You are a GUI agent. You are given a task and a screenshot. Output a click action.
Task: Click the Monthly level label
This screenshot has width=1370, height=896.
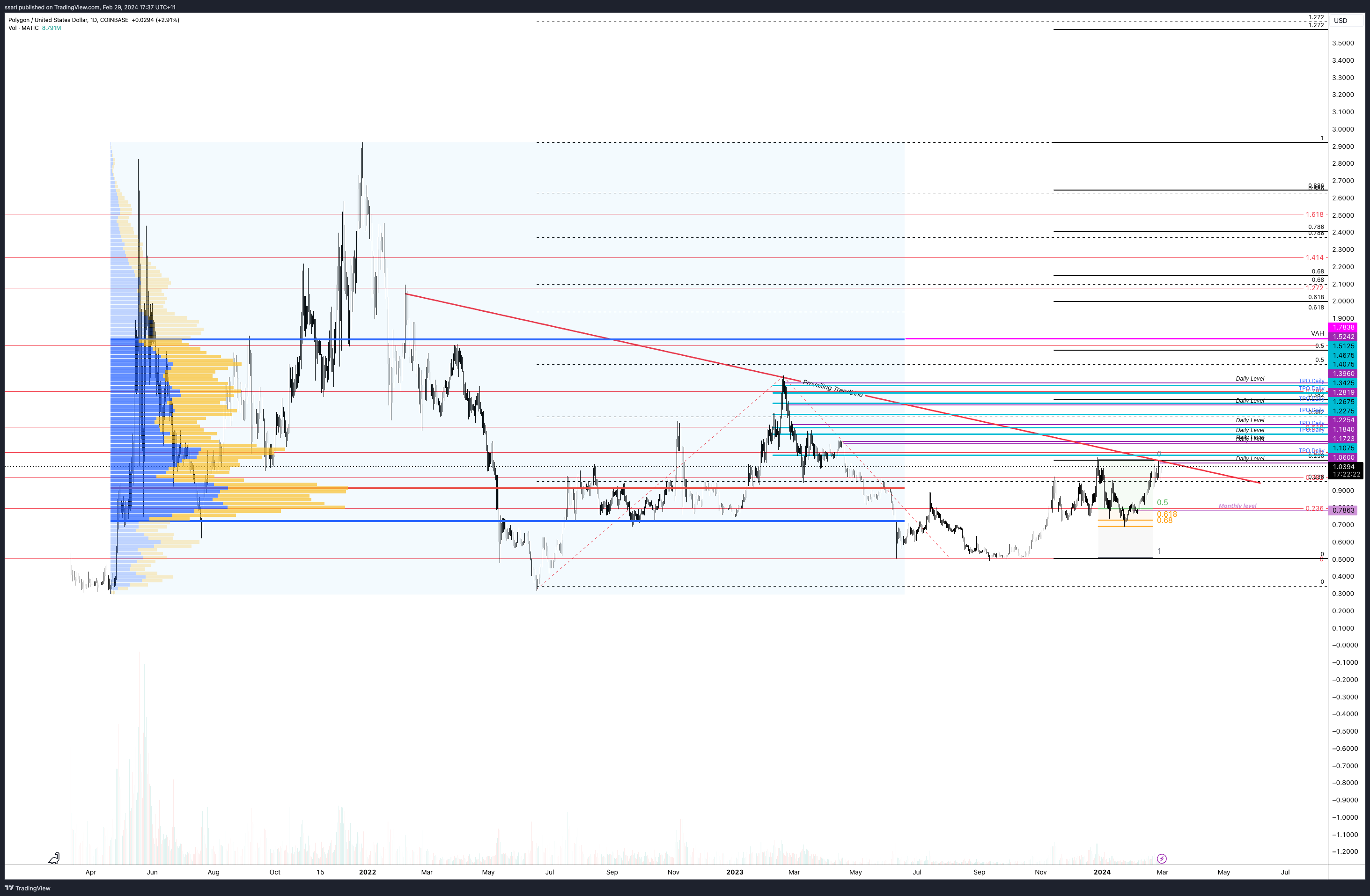pos(1237,506)
